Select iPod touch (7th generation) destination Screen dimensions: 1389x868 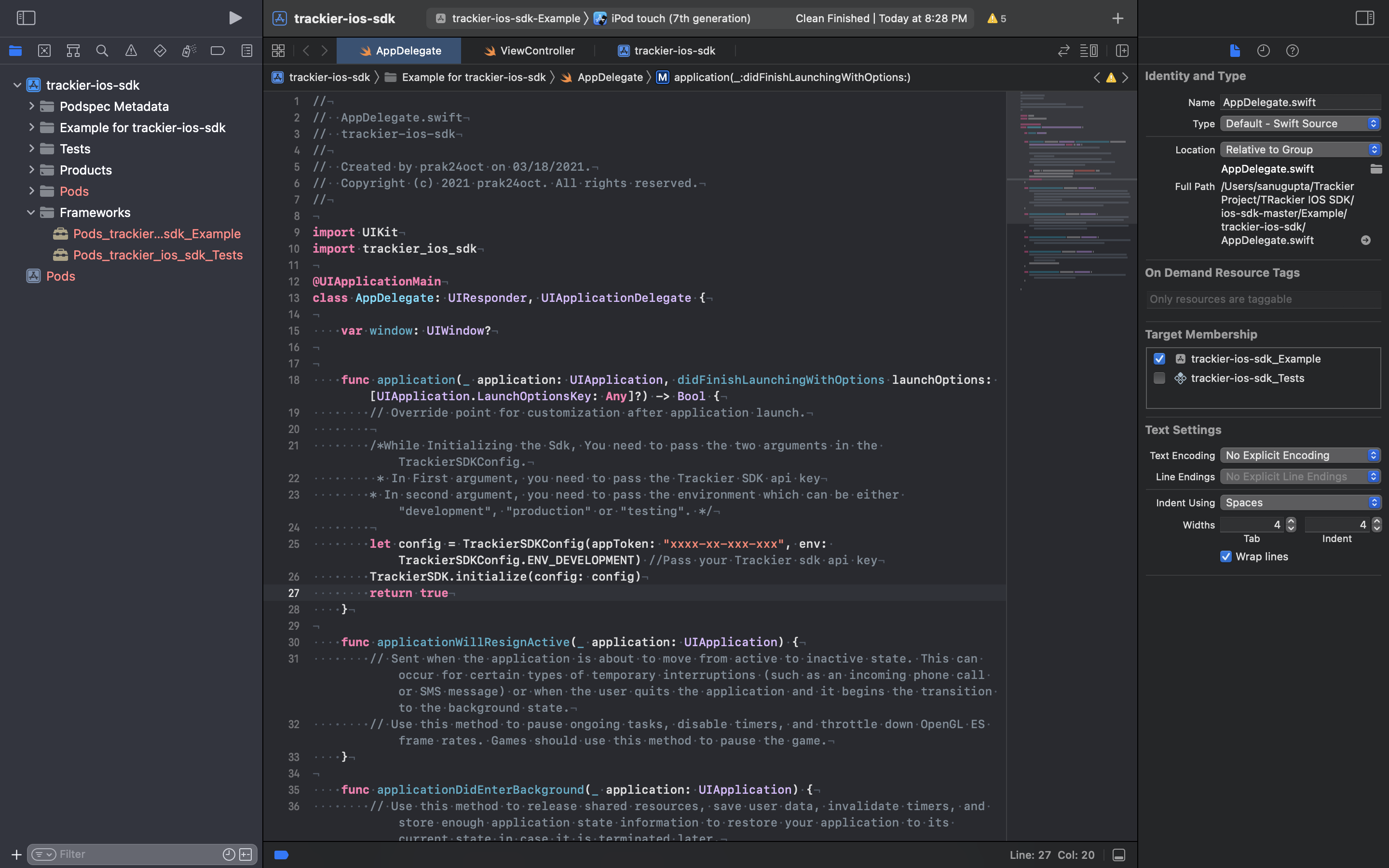pyautogui.click(x=672, y=18)
